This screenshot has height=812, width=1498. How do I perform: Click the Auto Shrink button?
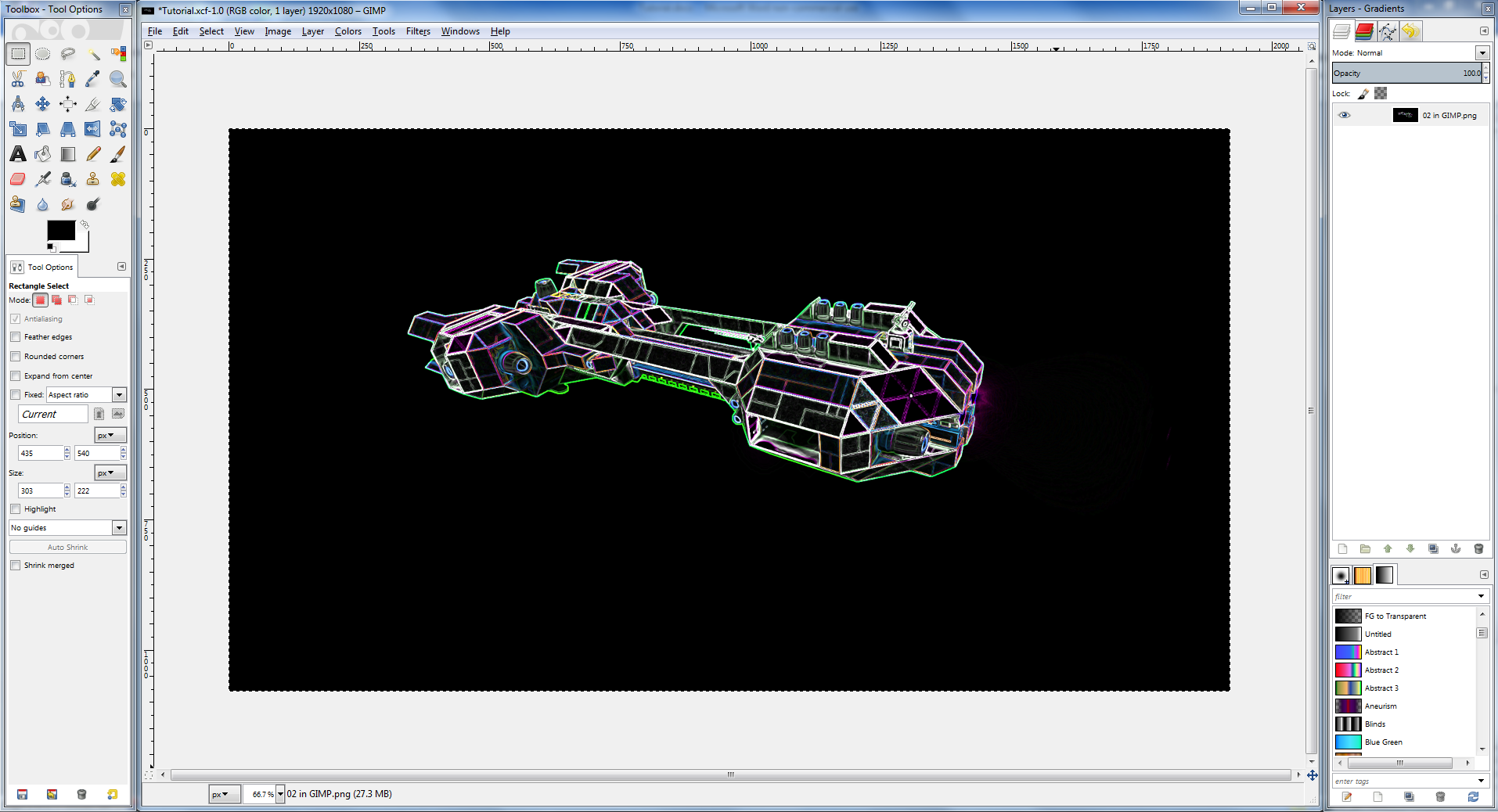click(x=67, y=548)
